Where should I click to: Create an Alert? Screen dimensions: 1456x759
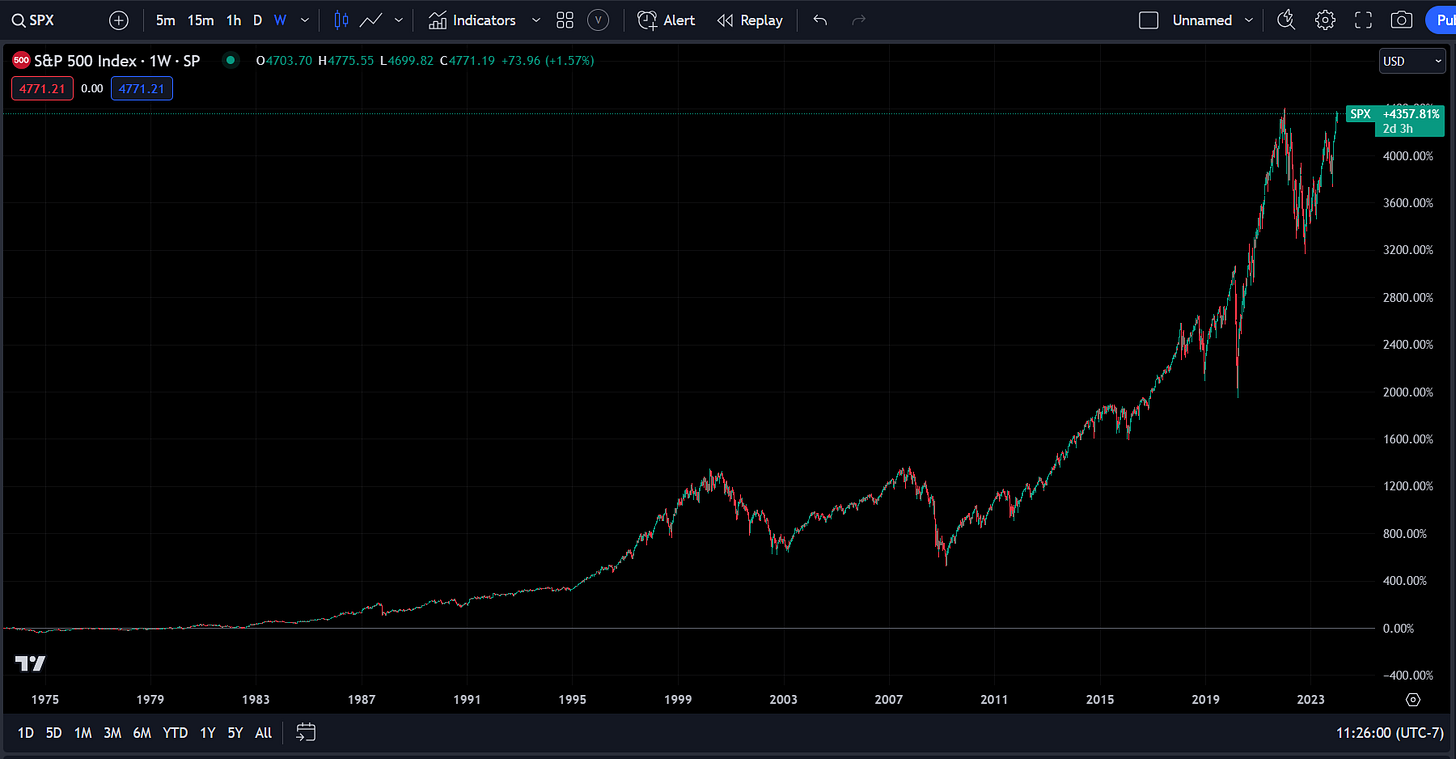(667, 20)
